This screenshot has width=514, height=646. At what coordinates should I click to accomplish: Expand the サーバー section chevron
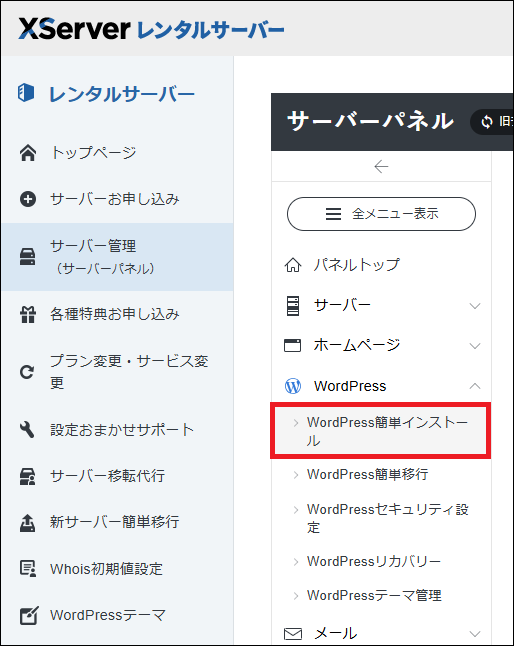pyautogui.click(x=475, y=306)
